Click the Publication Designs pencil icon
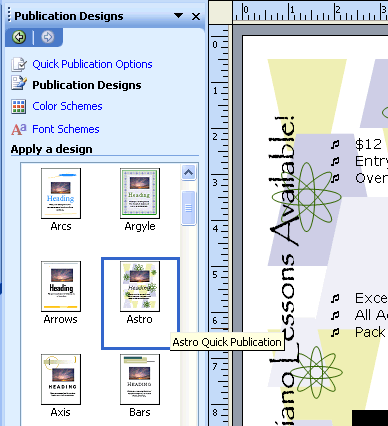This screenshot has height=426, width=388. (19, 83)
